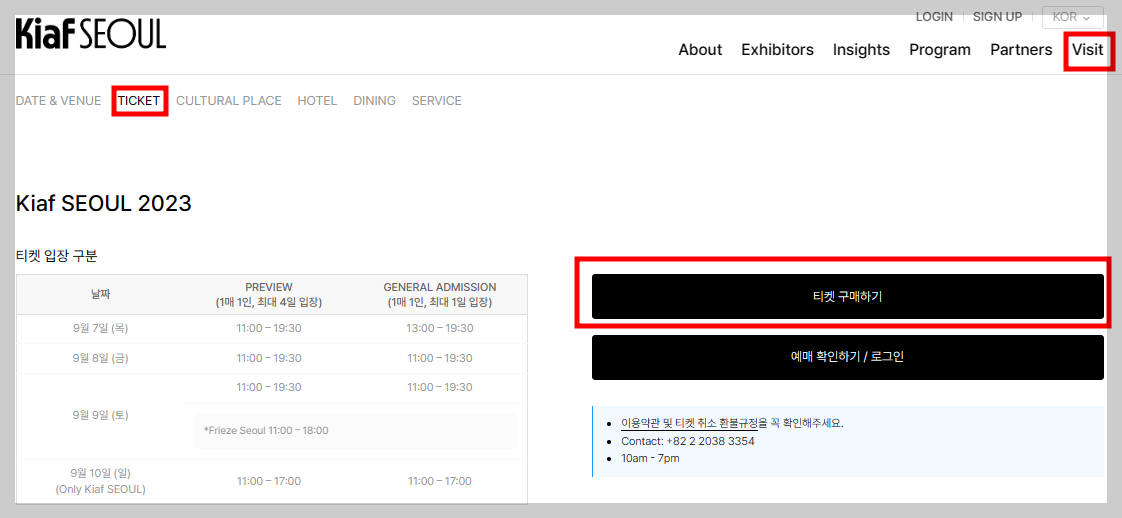This screenshot has height=518, width=1122.
Task: Click the 9월 7일 (목) row label
Action: 101,328
